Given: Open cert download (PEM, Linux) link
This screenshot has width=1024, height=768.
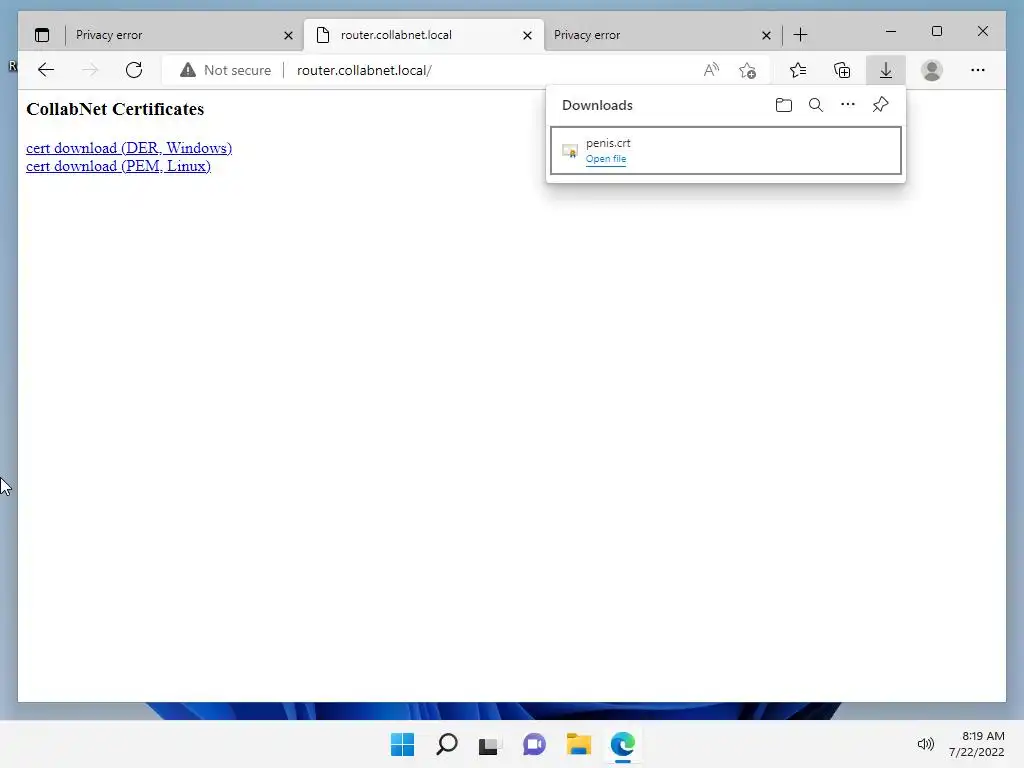Looking at the screenshot, I should click(x=118, y=167).
